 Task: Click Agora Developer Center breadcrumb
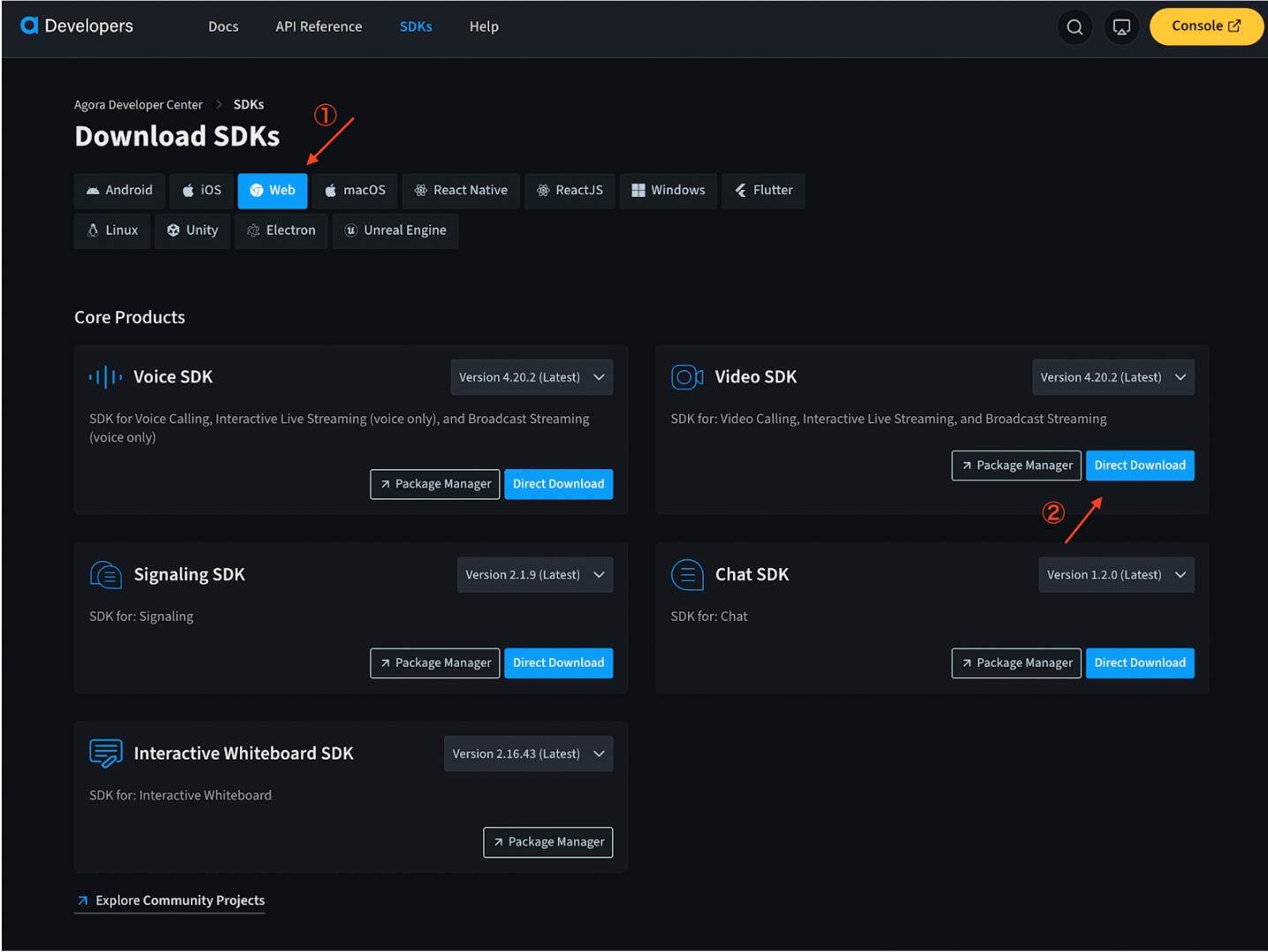[138, 104]
